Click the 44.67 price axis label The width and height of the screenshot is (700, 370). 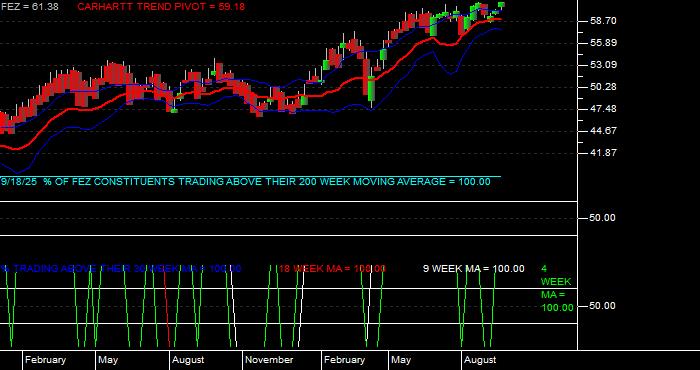(x=603, y=131)
